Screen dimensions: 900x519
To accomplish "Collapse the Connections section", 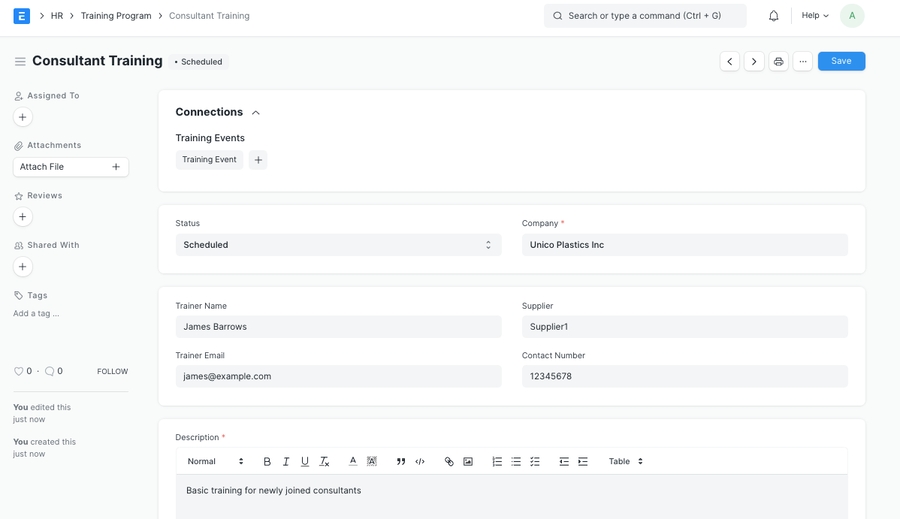I will [256, 113].
